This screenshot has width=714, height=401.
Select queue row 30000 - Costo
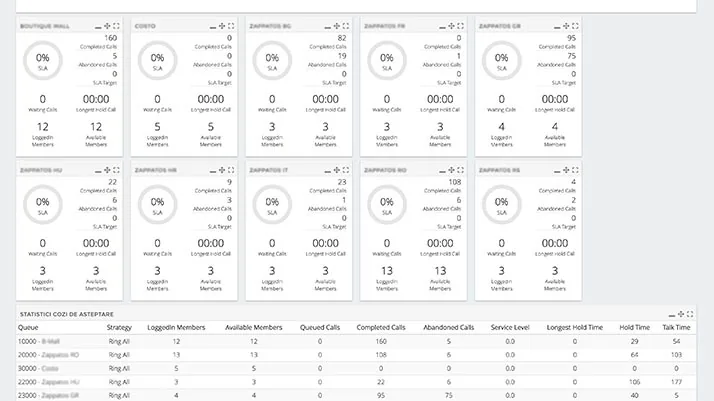tap(356, 368)
